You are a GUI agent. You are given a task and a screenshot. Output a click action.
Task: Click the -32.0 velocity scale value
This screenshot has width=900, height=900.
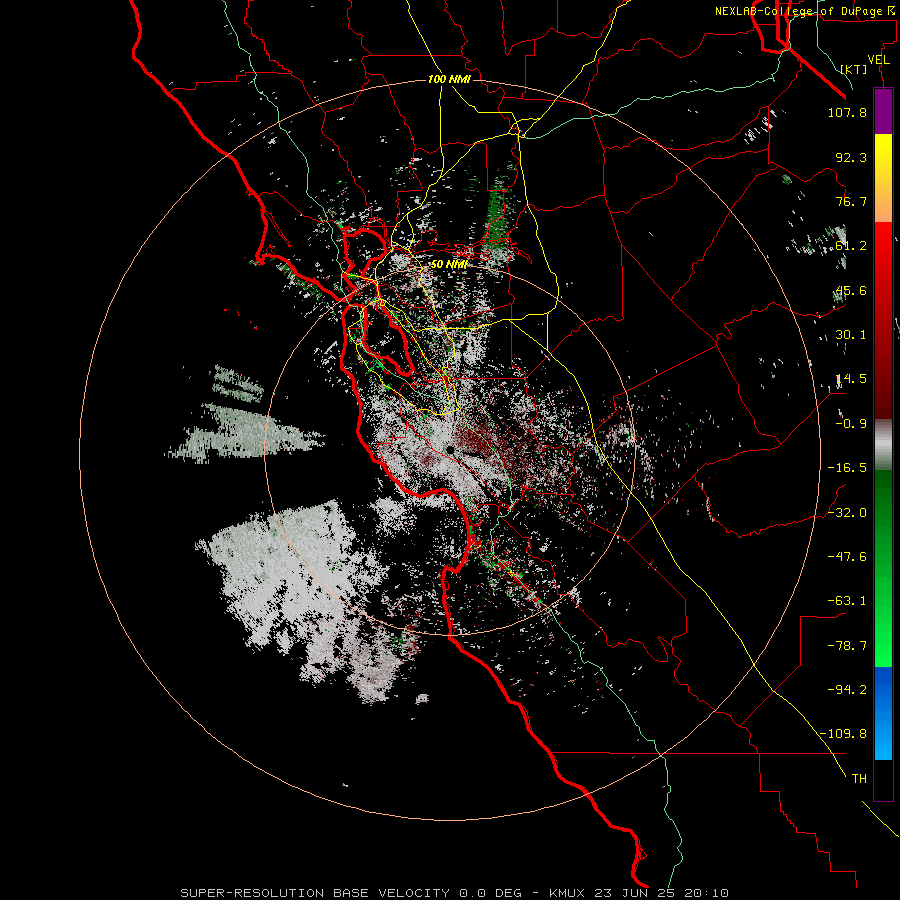[x=847, y=513]
